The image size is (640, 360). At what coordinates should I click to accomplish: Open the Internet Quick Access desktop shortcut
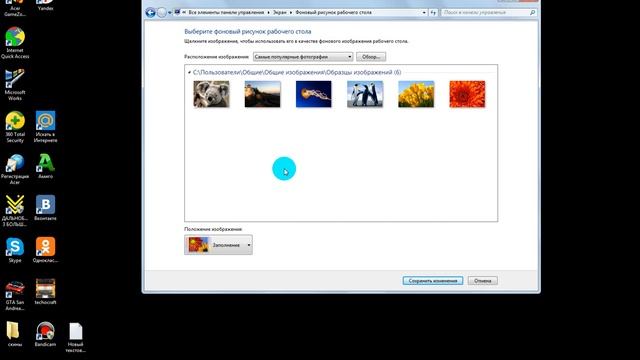(x=15, y=43)
